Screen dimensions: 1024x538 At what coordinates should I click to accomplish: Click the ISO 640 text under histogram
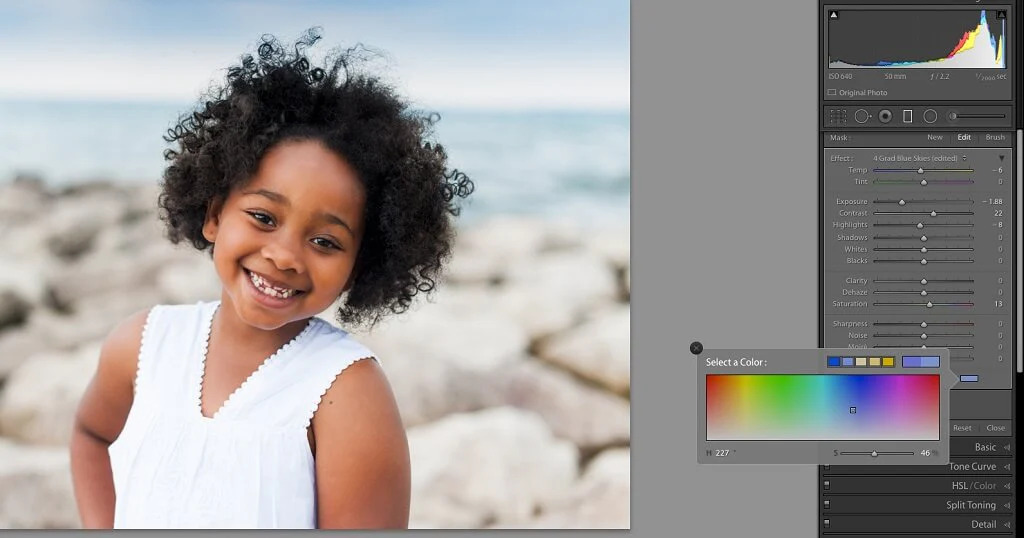click(x=840, y=76)
